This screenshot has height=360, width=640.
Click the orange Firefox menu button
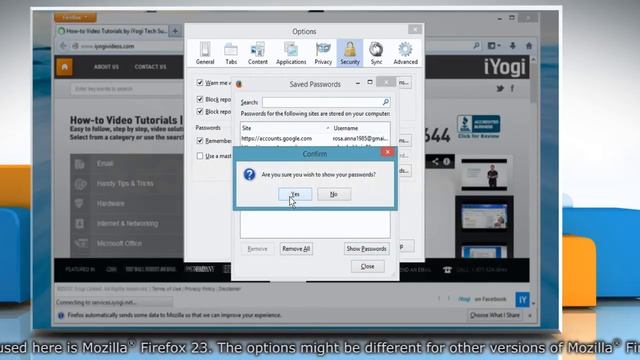[x=75, y=18]
